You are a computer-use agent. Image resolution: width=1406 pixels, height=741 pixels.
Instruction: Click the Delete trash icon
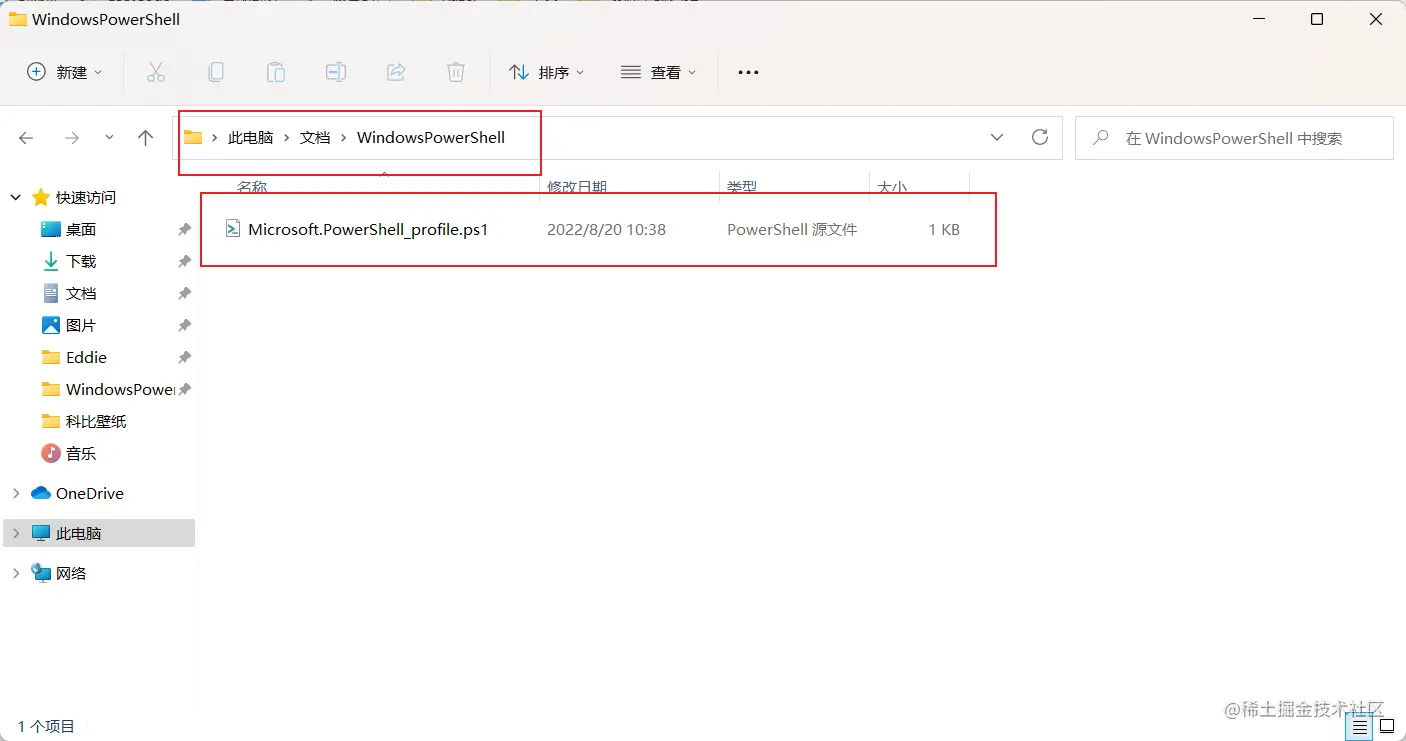pyautogui.click(x=455, y=72)
